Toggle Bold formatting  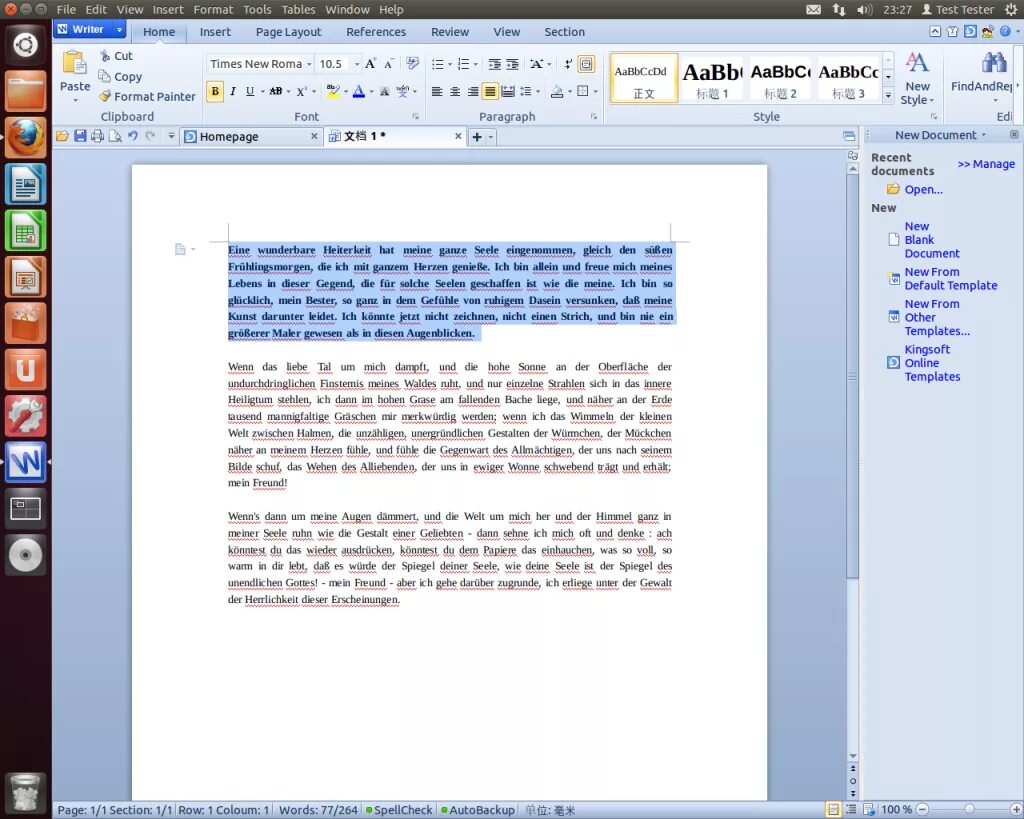(x=215, y=91)
